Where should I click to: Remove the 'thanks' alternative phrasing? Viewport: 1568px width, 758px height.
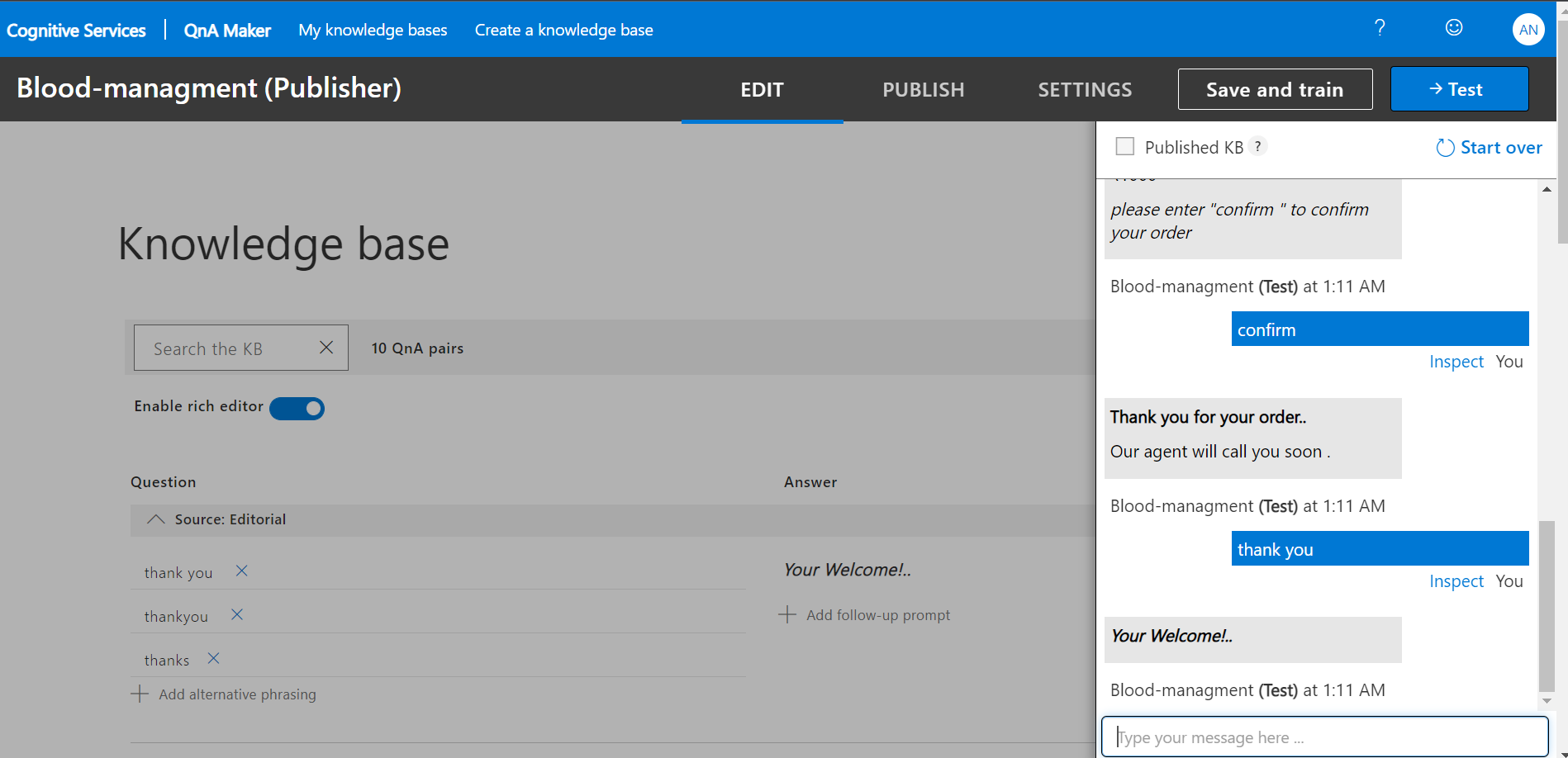(213, 658)
